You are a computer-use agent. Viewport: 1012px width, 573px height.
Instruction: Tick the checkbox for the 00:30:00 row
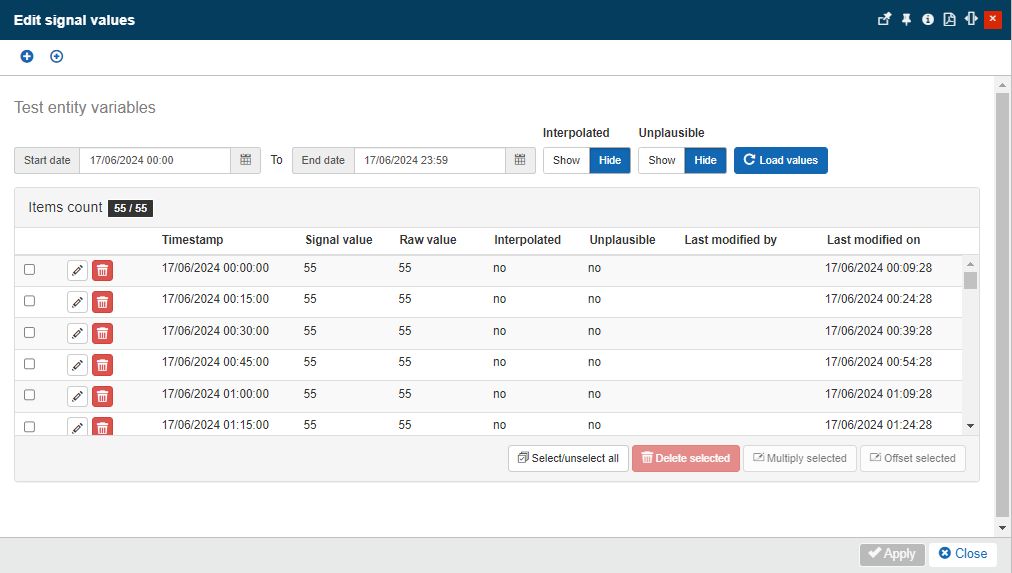pyautogui.click(x=29, y=332)
